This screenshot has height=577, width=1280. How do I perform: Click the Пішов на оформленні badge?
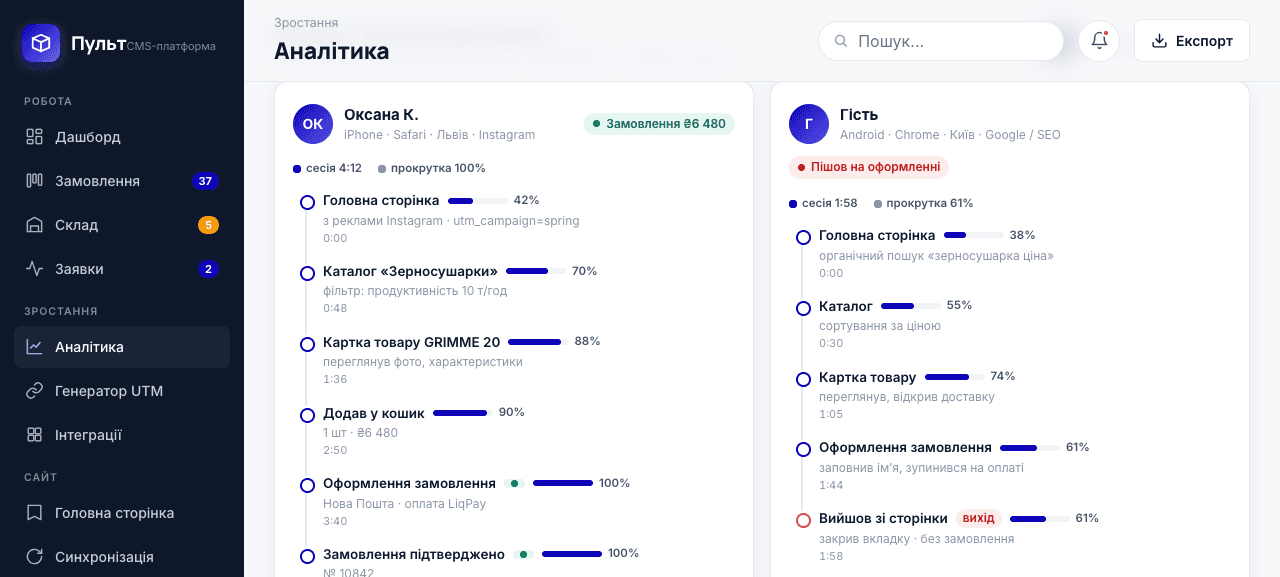click(869, 167)
